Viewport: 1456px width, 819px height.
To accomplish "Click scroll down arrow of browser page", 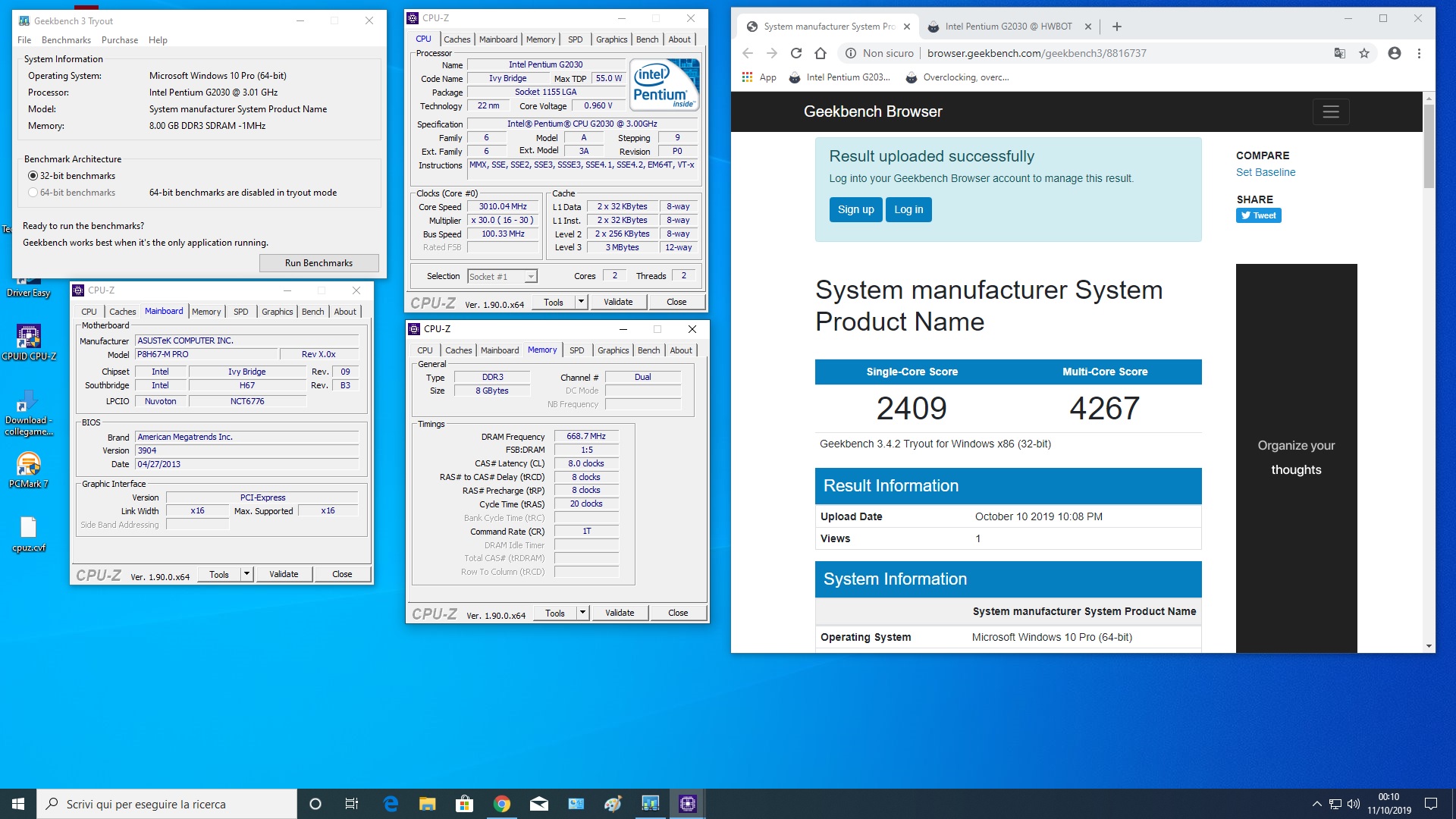I will [1429, 646].
